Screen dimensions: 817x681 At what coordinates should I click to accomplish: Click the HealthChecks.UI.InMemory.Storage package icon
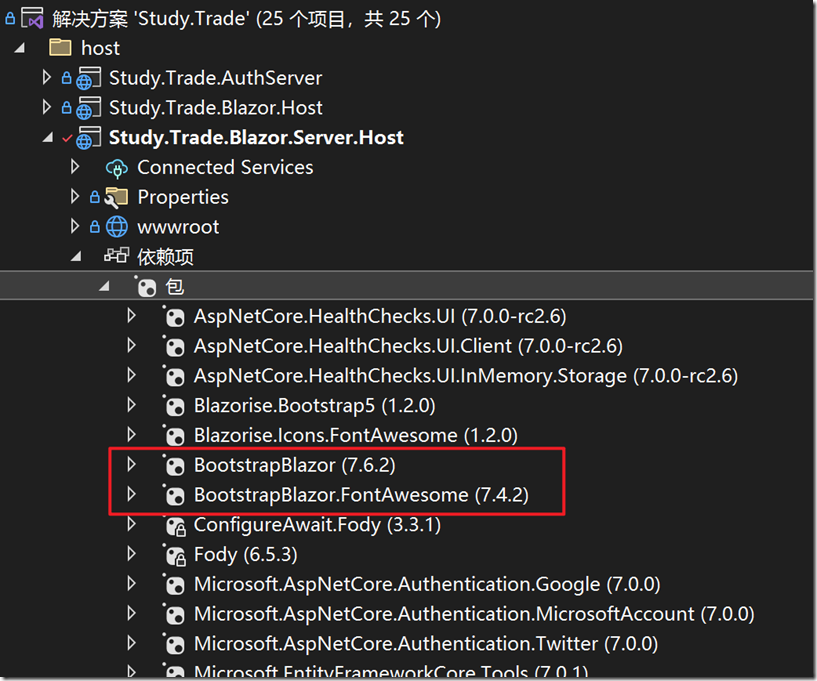[x=174, y=376]
